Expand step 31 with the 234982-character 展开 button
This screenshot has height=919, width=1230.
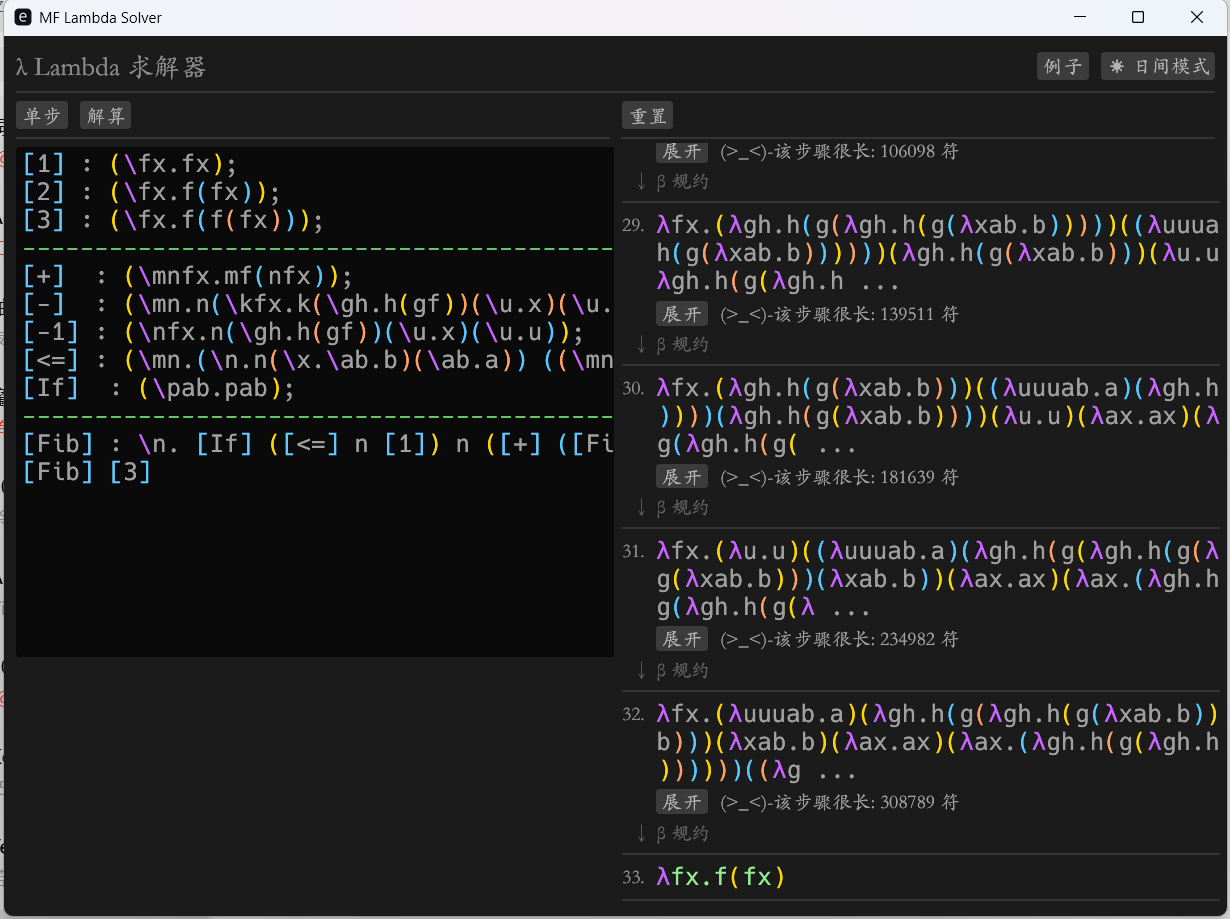[682, 639]
